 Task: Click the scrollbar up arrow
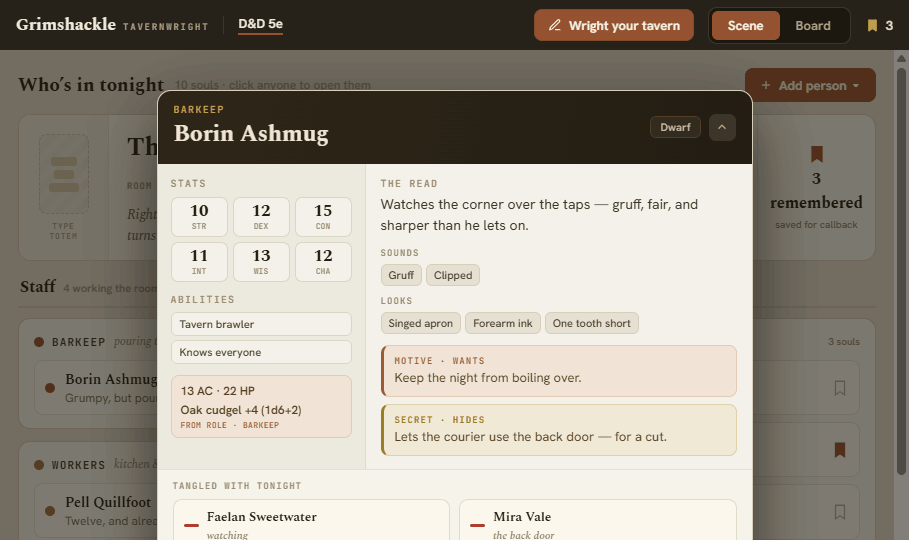point(901,58)
